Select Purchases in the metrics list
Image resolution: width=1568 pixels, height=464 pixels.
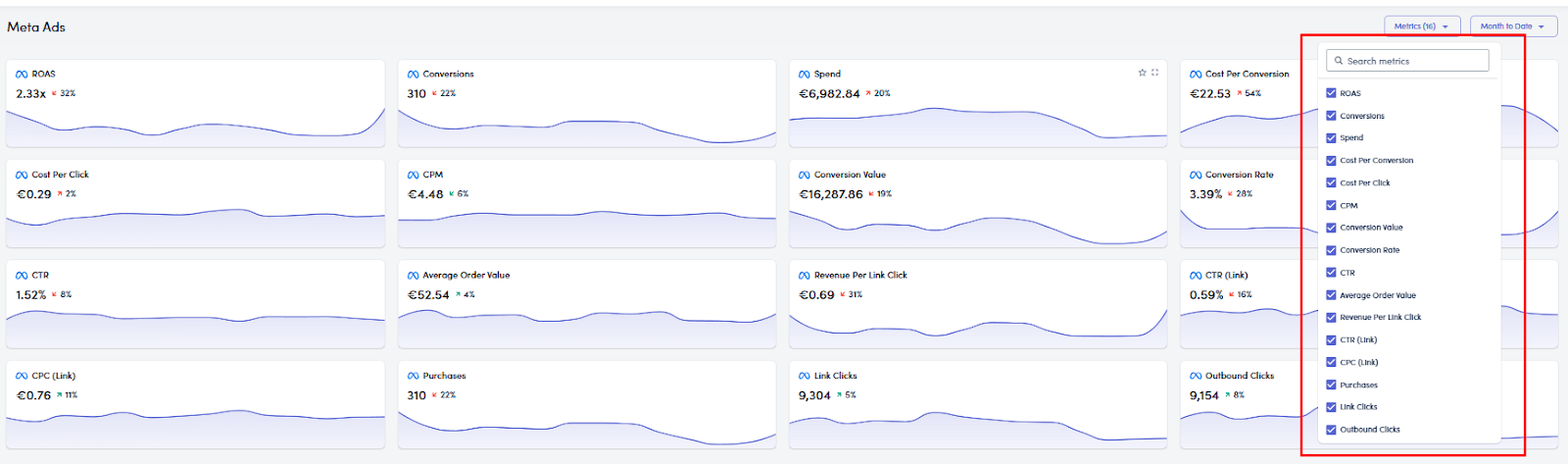tap(1358, 386)
